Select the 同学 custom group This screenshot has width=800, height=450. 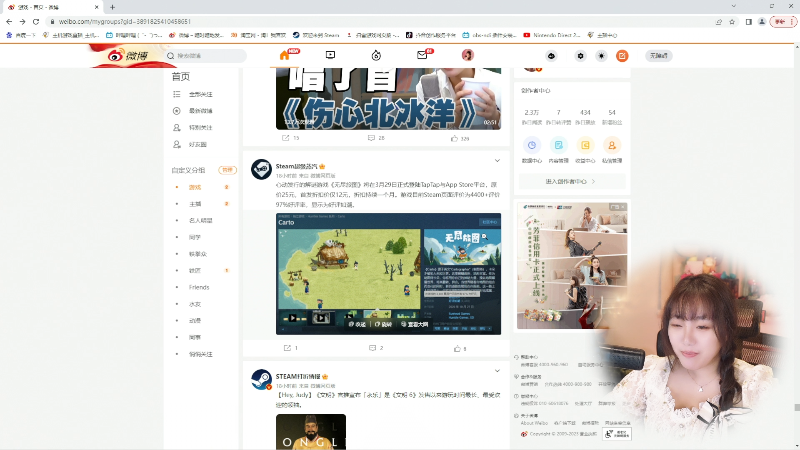pos(195,237)
